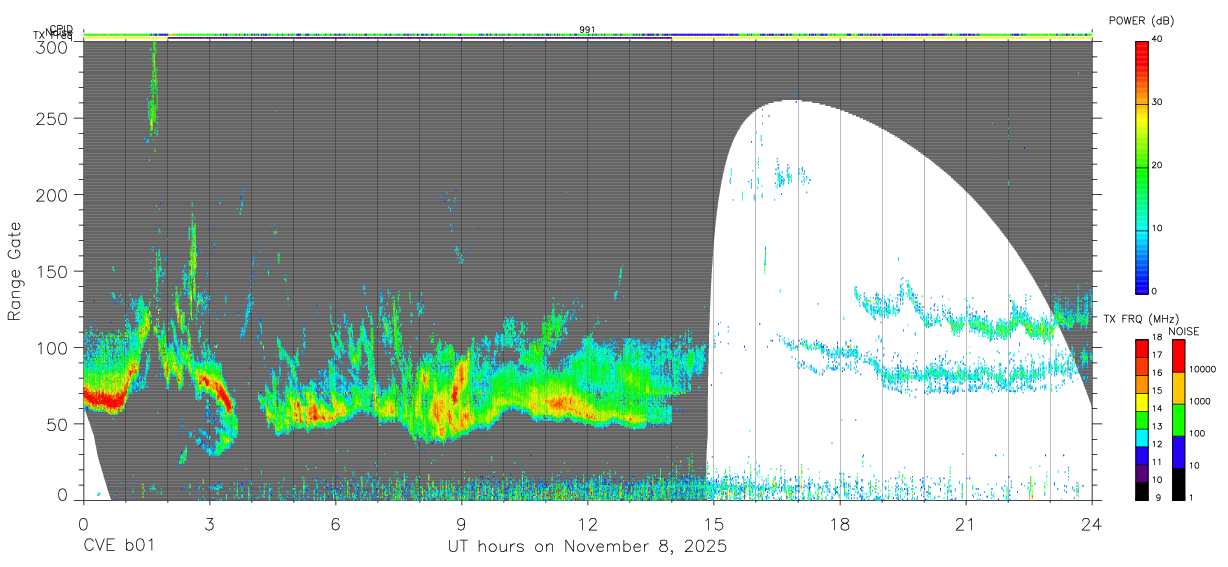Click the 12 tick label on the UT hours axis
Image resolution: width=1228 pixels, height=567 pixels.
point(588,524)
